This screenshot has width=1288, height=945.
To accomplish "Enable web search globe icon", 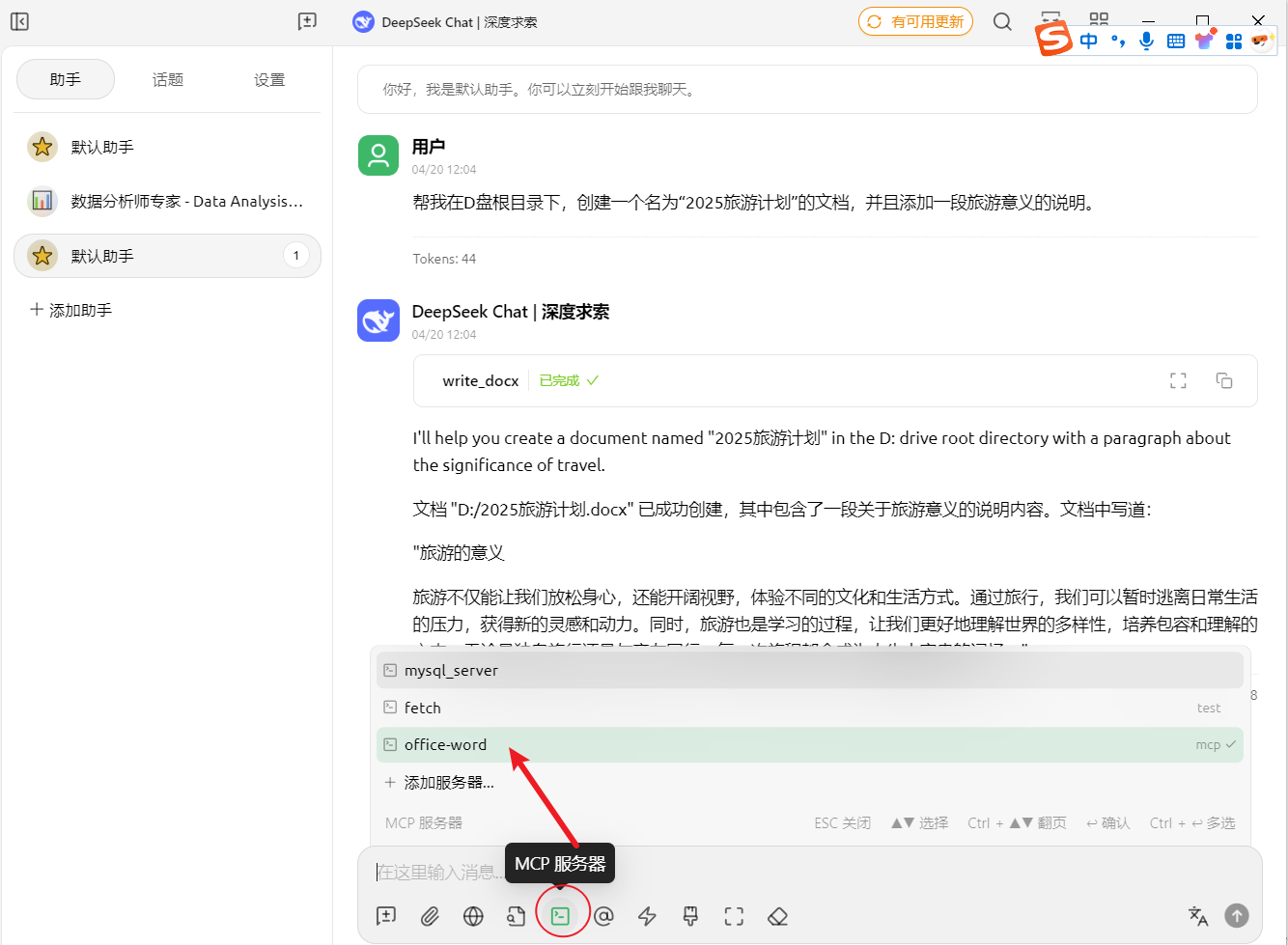I will tap(473, 916).
